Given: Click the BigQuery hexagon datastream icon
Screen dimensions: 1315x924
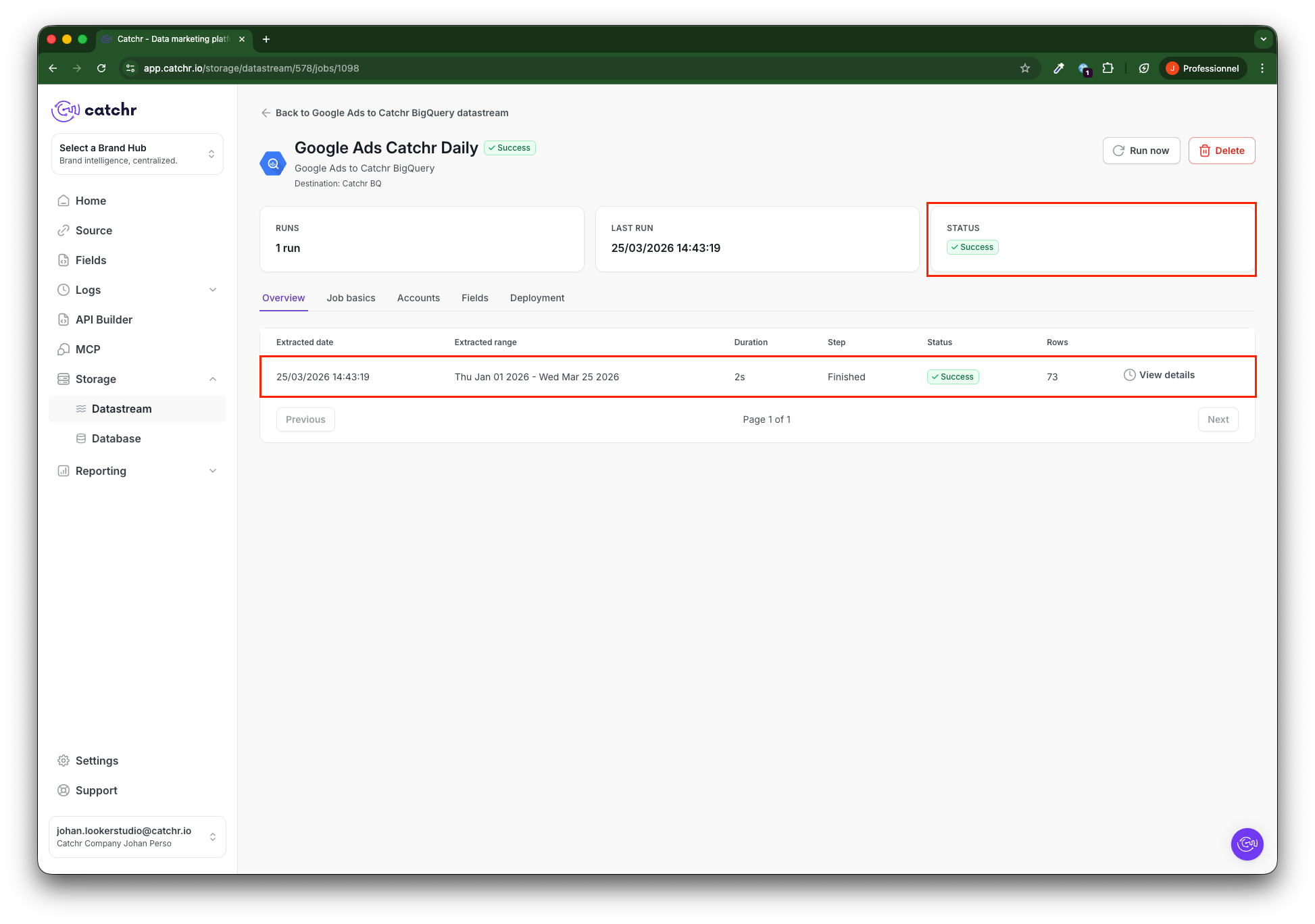Looking at the screenshot, I should tap(273, 163).
